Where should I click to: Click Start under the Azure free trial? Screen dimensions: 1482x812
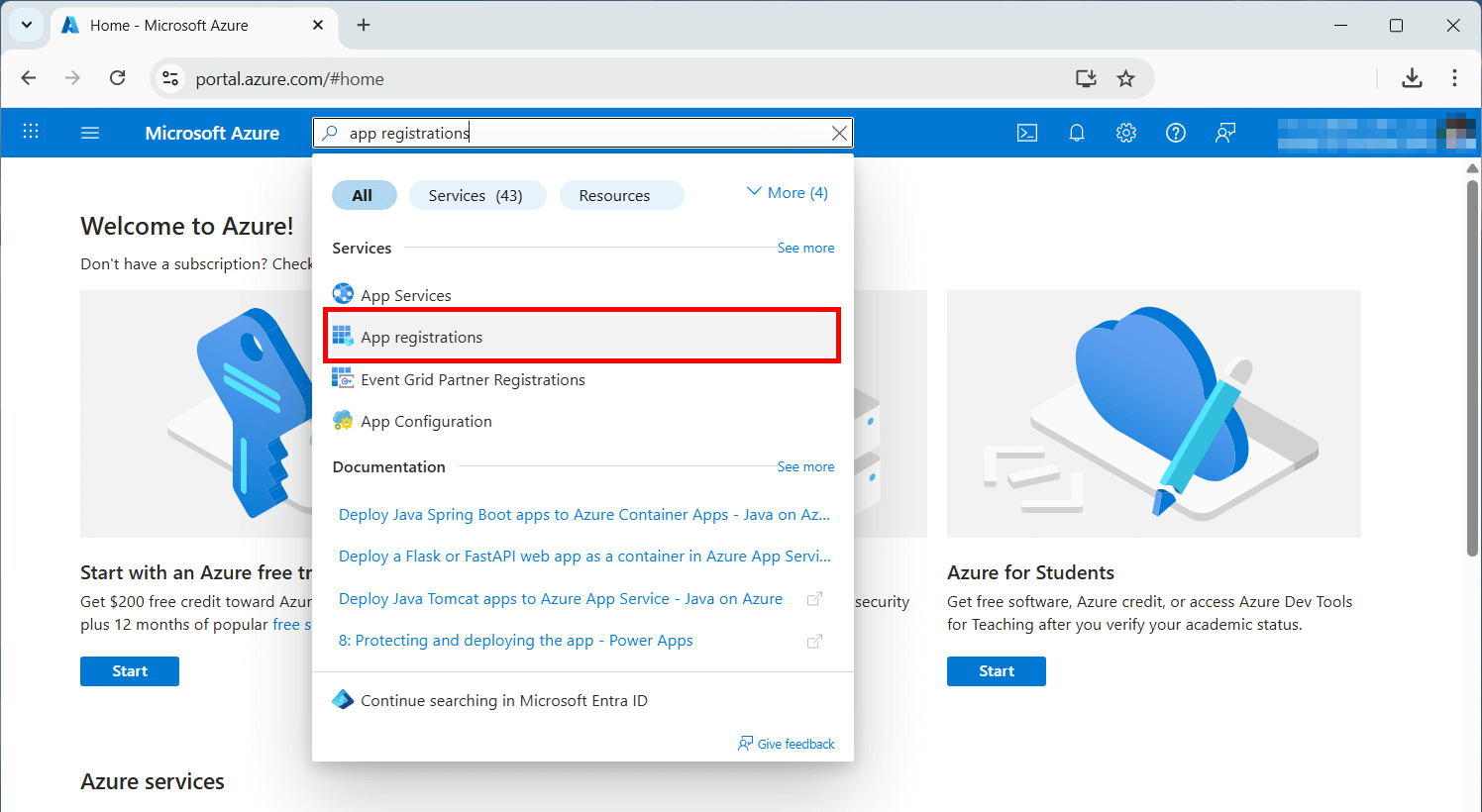[129, 670]
